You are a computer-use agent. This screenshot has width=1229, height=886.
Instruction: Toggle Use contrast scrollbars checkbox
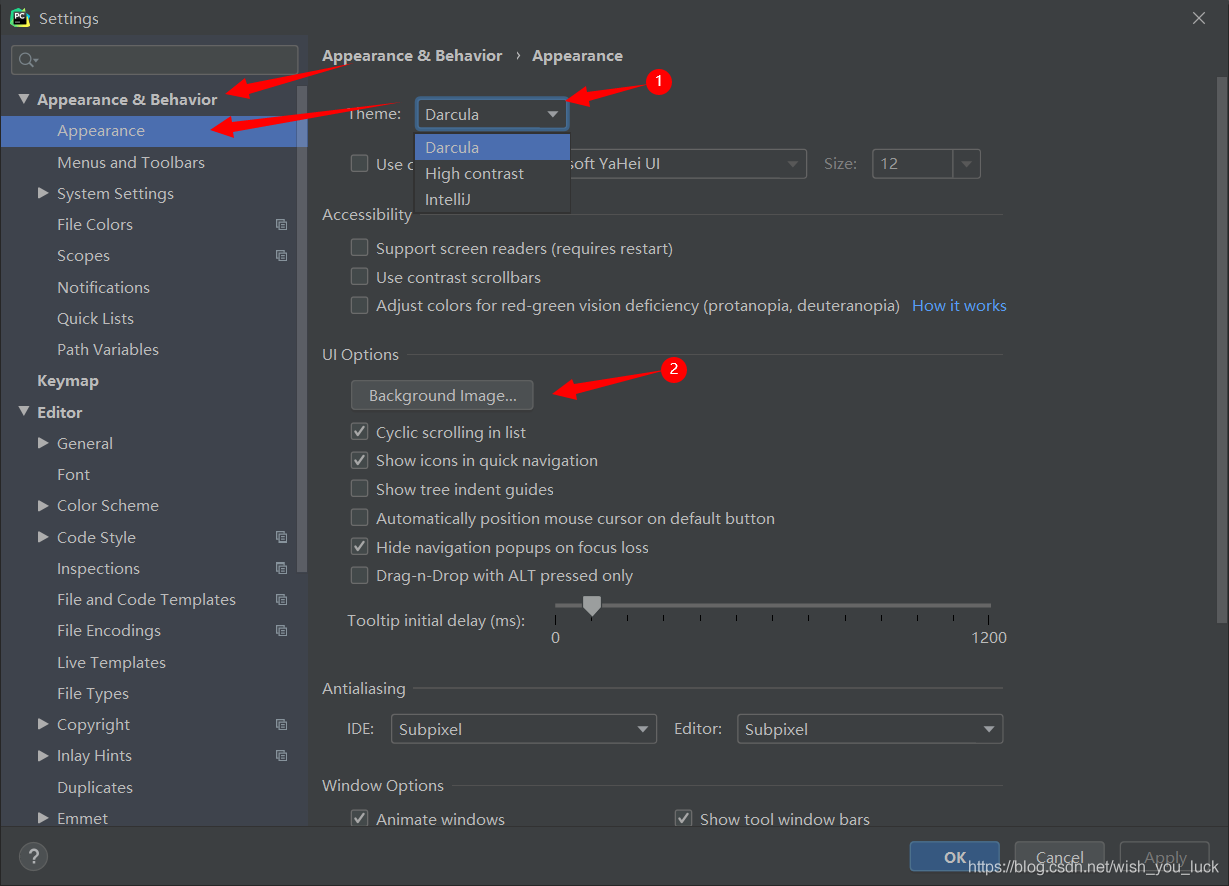(x=360, y=277)
